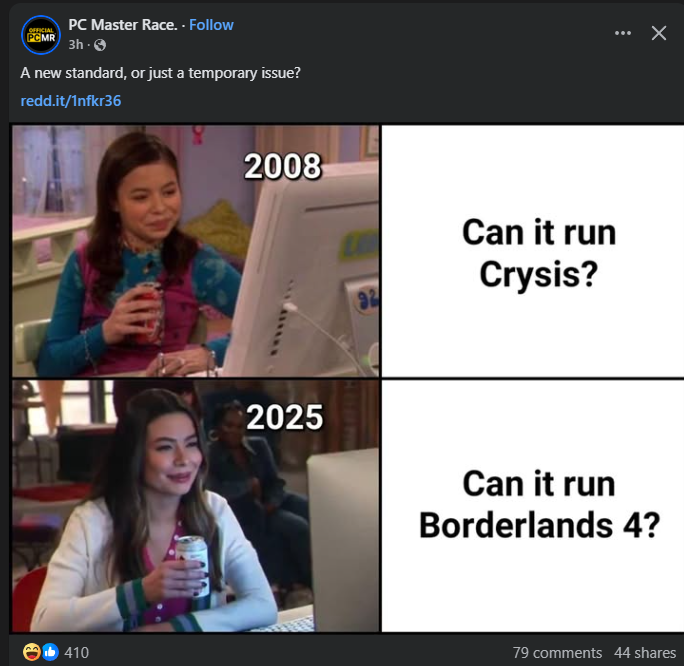Open the PC Master Race profile picture
The width and height of the screenshot is (684, 666).
[x=41, y=35]
